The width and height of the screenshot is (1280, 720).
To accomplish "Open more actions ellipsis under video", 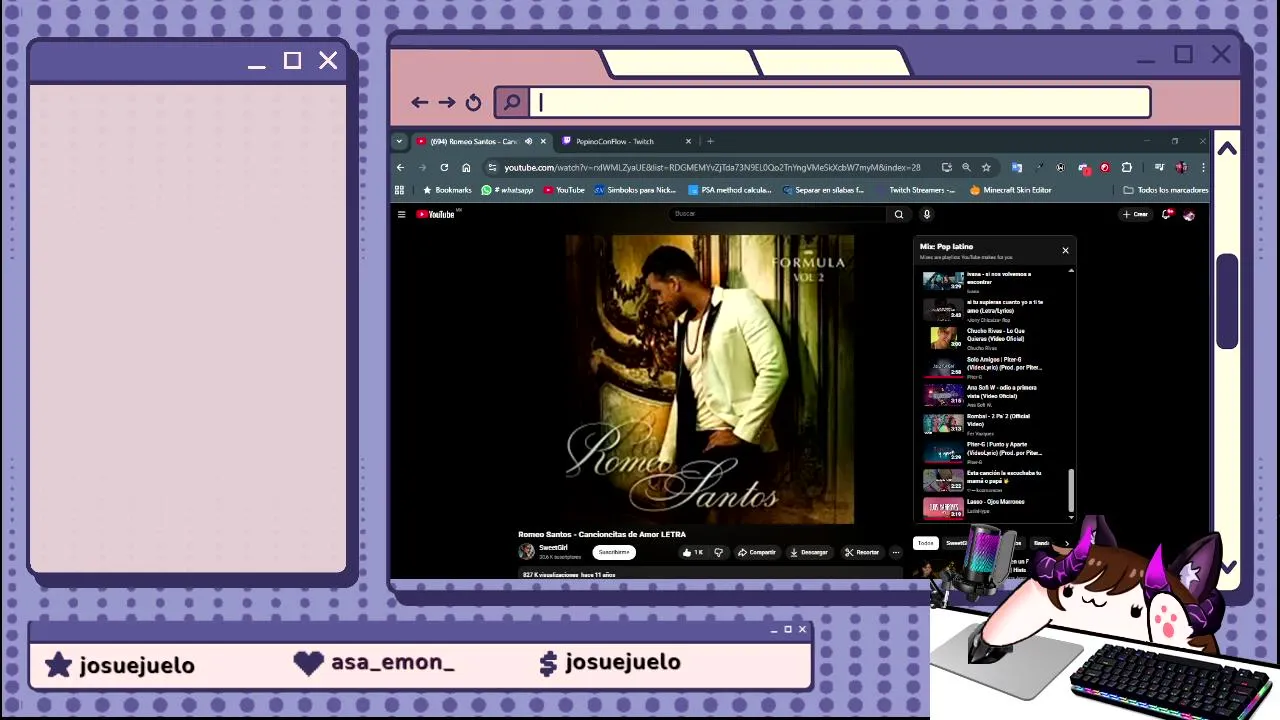I will coord(896,552).
